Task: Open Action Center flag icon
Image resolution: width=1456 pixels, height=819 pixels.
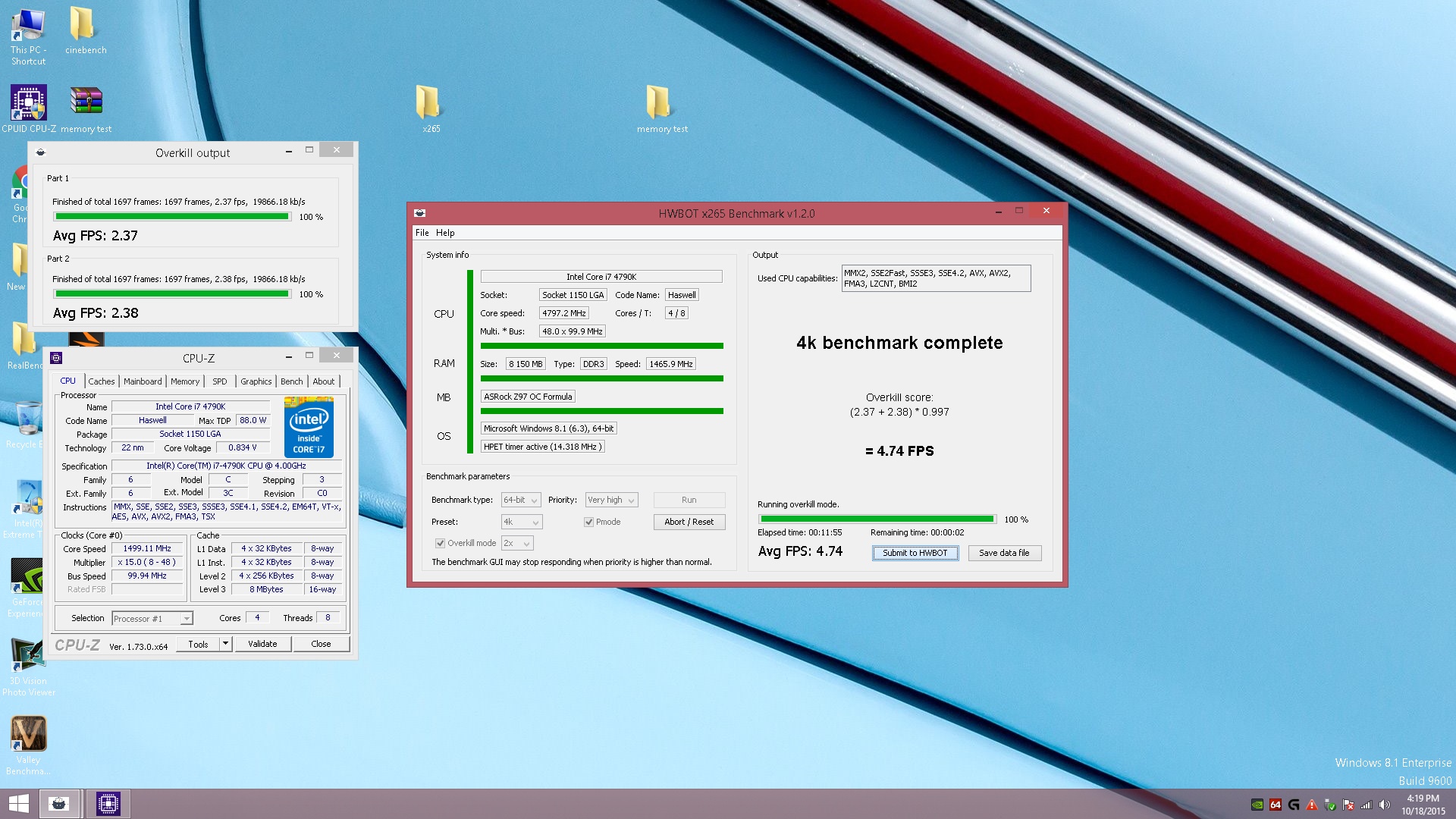Action: pos(1348,805)
